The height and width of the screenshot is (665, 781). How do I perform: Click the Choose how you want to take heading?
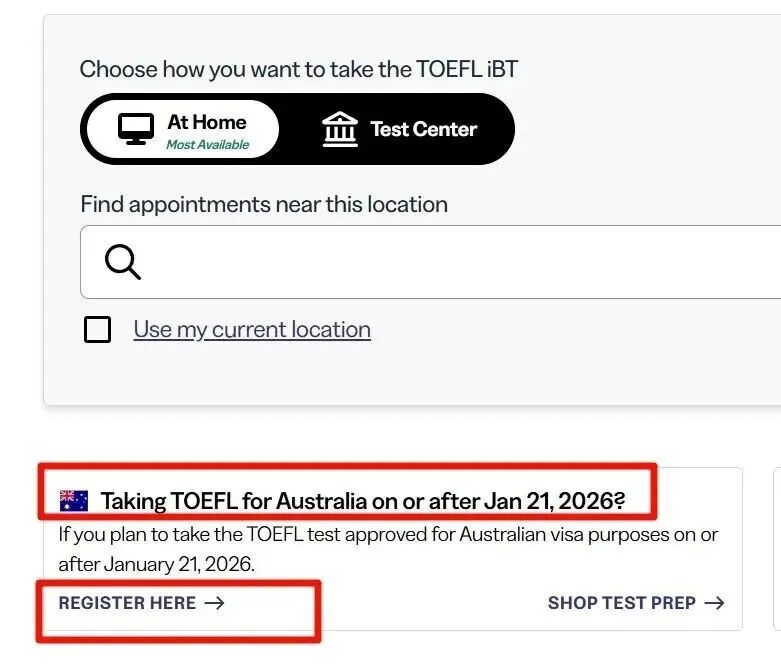(x=298, y=69)
